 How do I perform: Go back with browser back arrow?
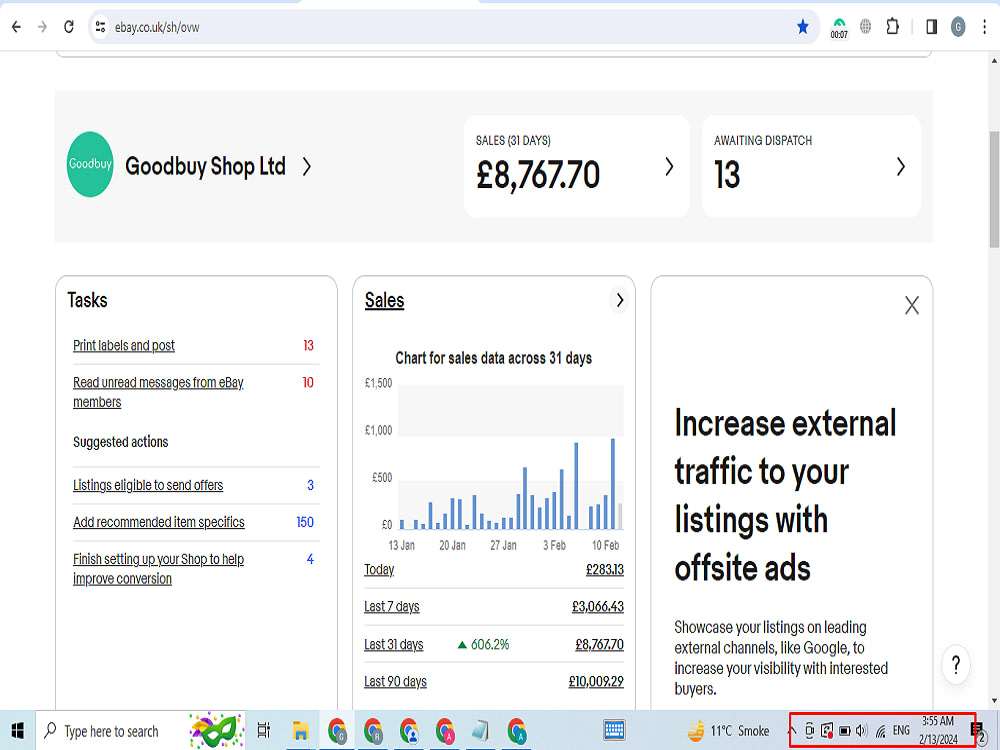(17, 27)
